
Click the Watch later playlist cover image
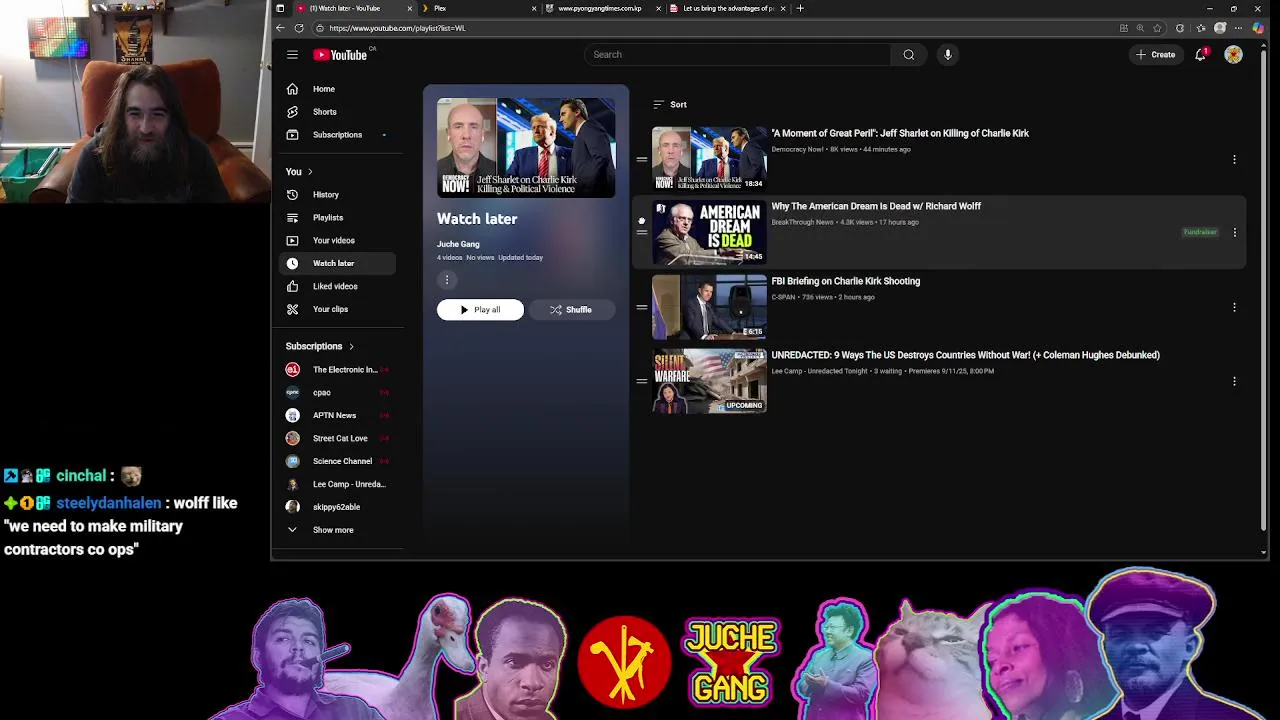click(x=526, y=148)
